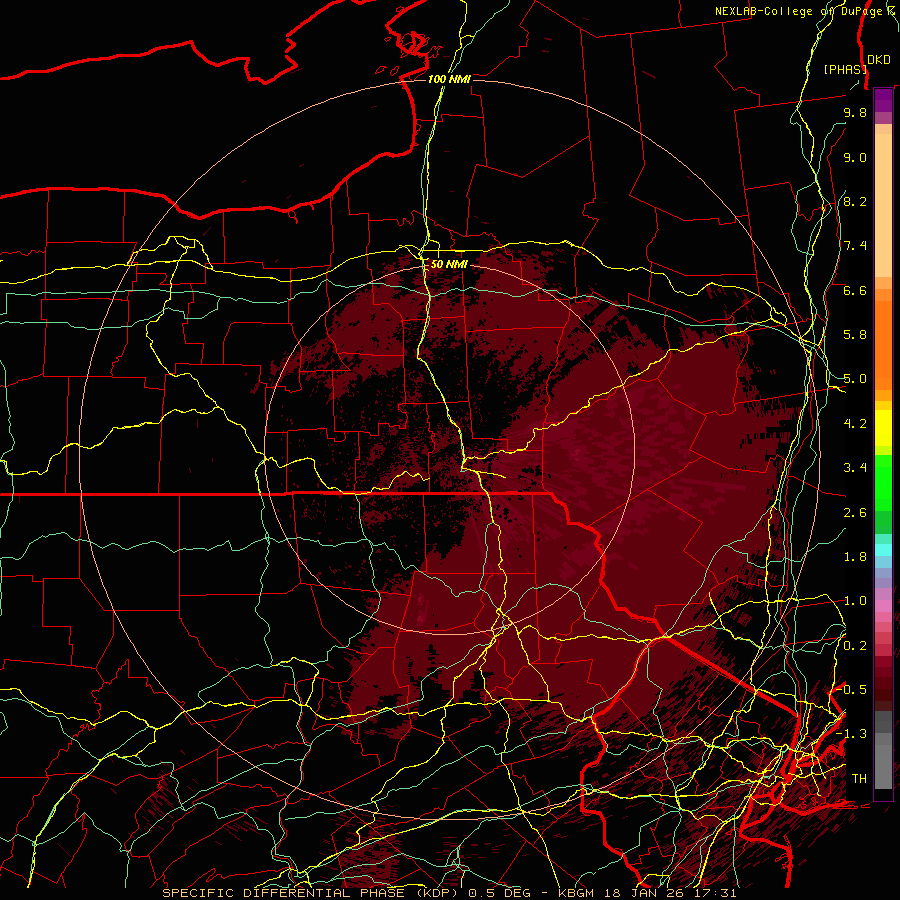Click the -0.5 value on the legend

tap(851, 690)
